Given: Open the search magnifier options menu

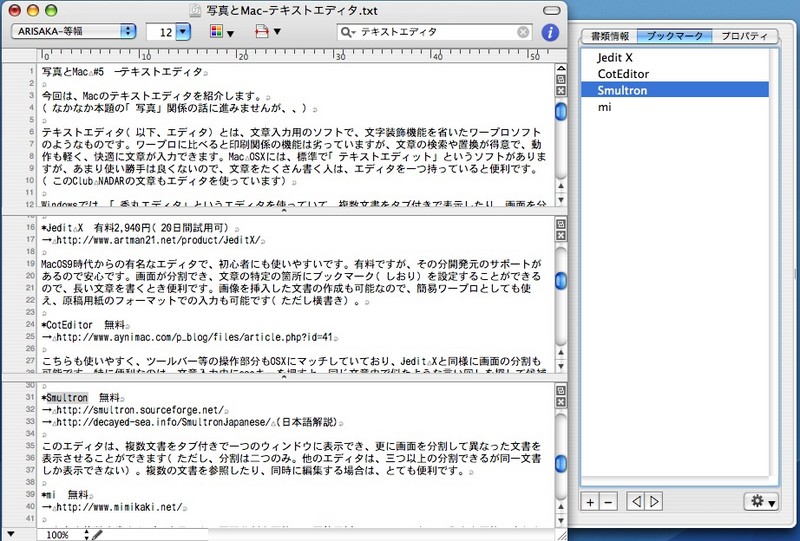Looking at the screenshot, I should click(348, 32).
